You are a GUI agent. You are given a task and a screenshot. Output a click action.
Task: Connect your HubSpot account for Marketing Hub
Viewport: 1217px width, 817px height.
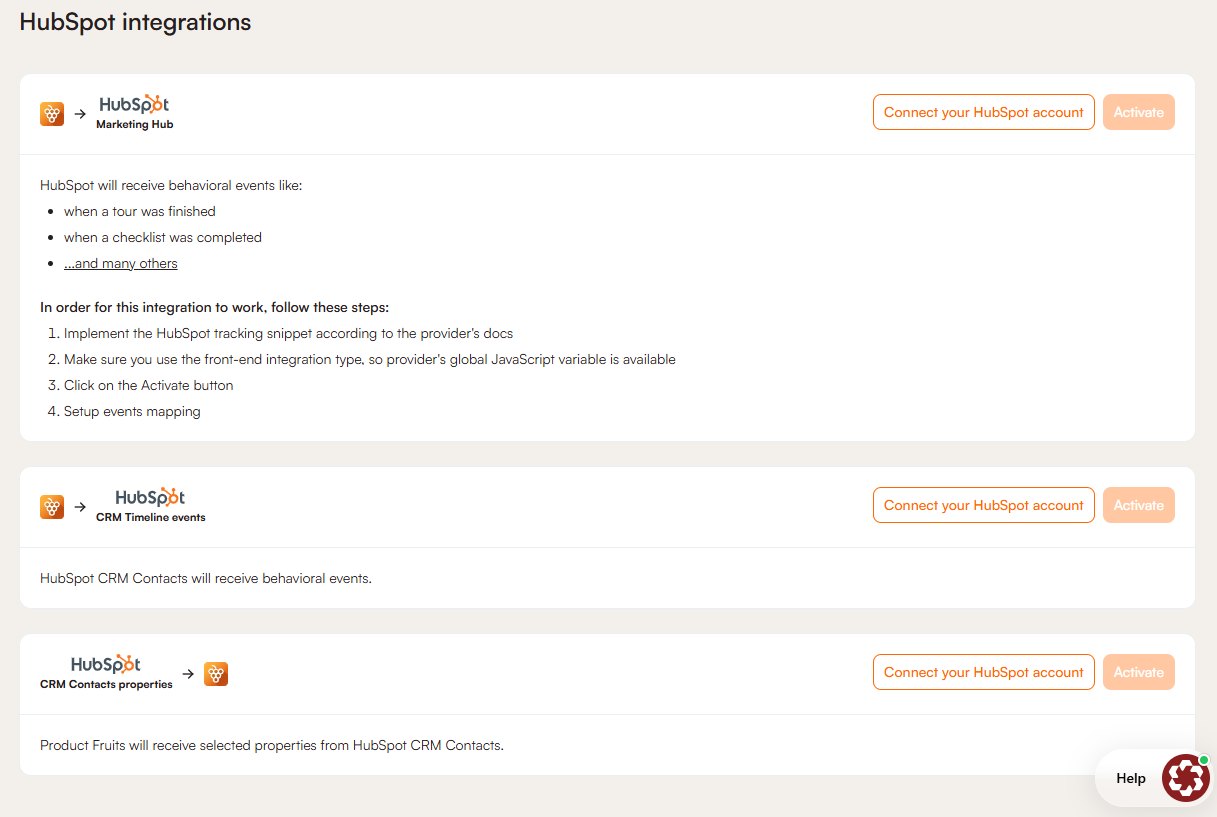(x=983, y=112)
